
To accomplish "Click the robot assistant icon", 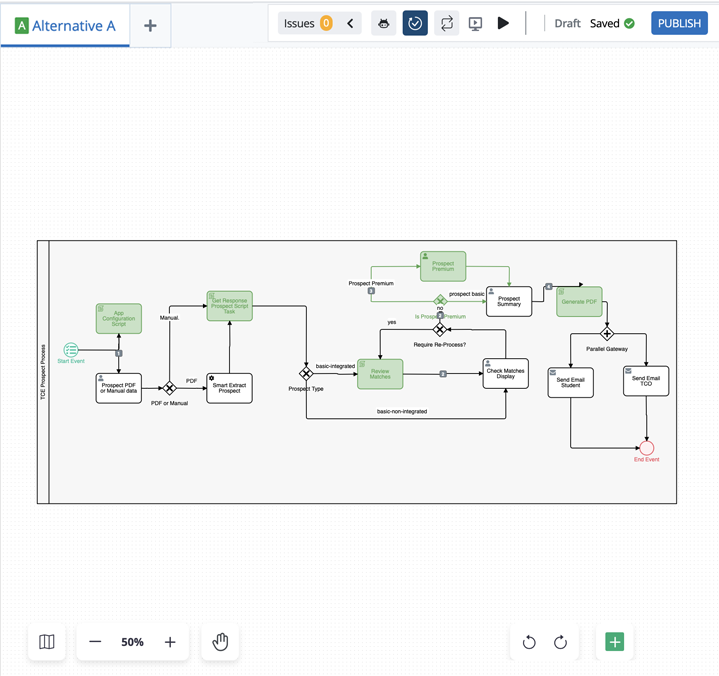I will point(384,23).
